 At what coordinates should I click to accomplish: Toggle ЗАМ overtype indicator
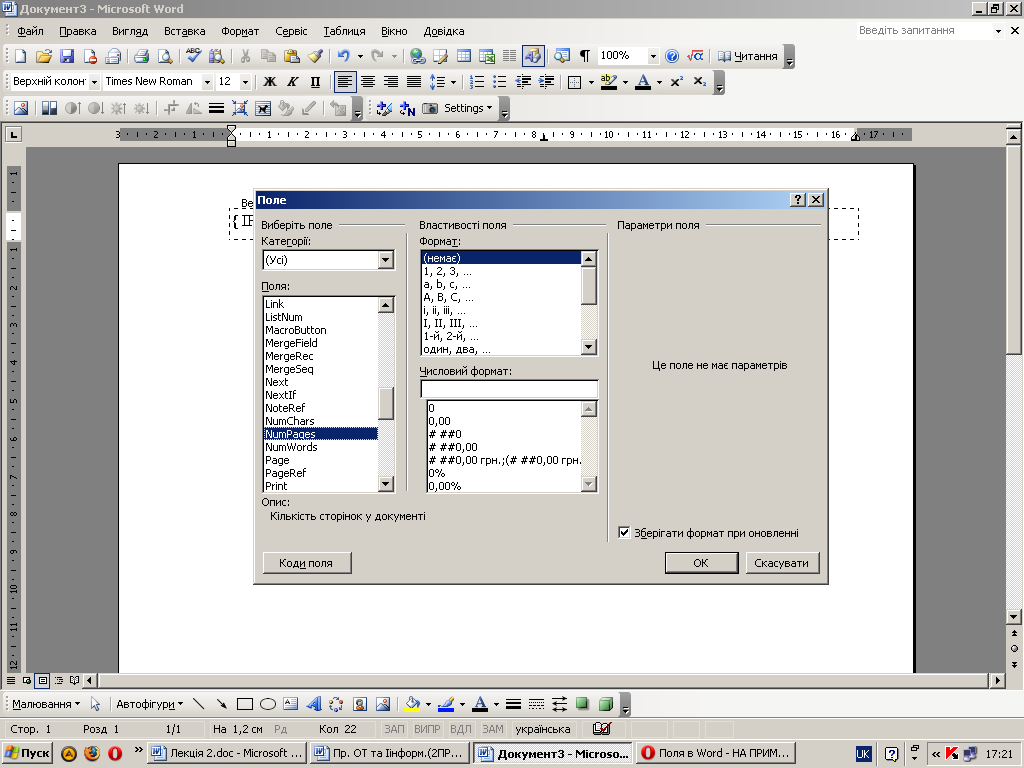coord(492,729)
